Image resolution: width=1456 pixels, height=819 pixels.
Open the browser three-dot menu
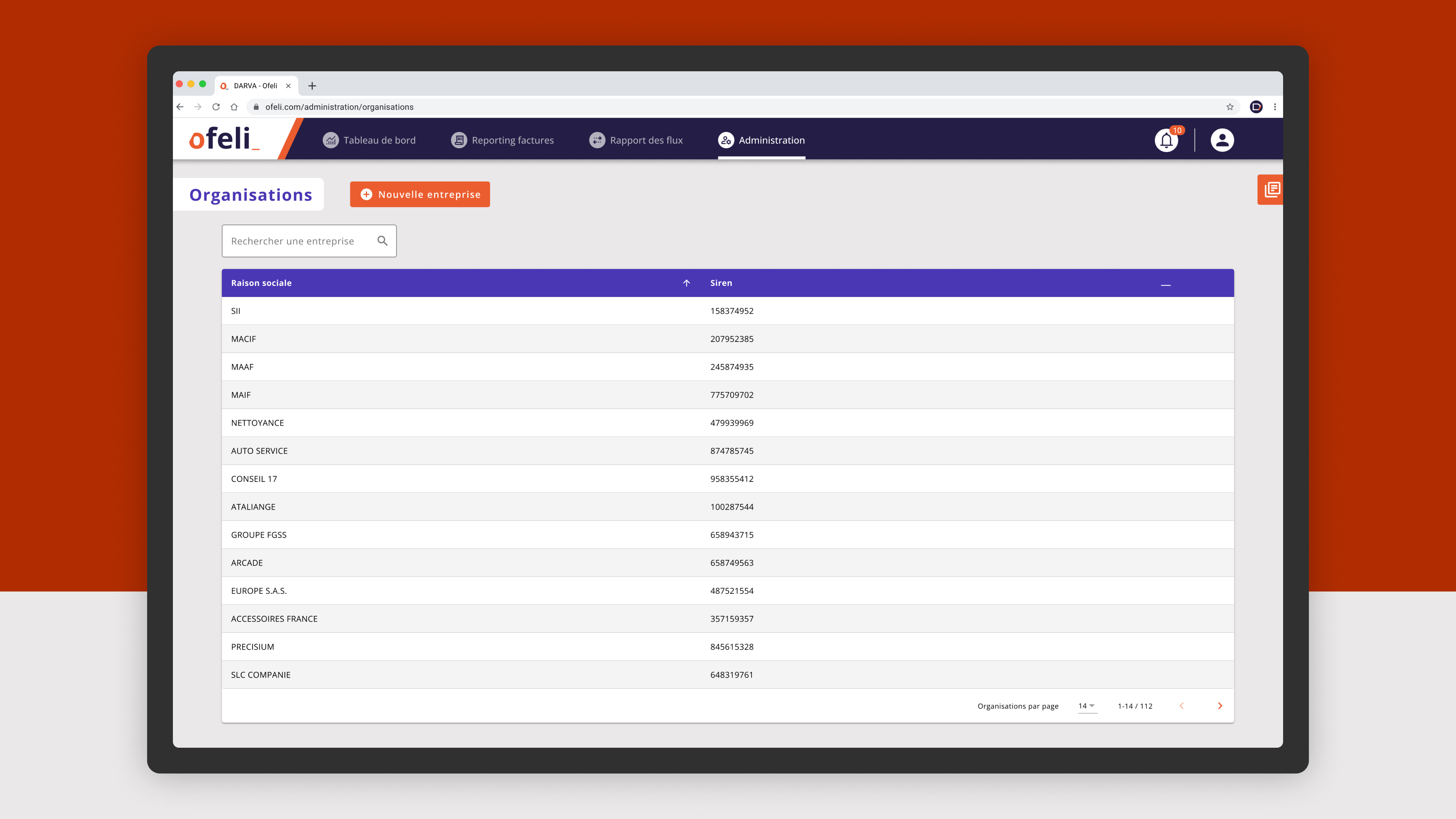(x=1274, y=107)
